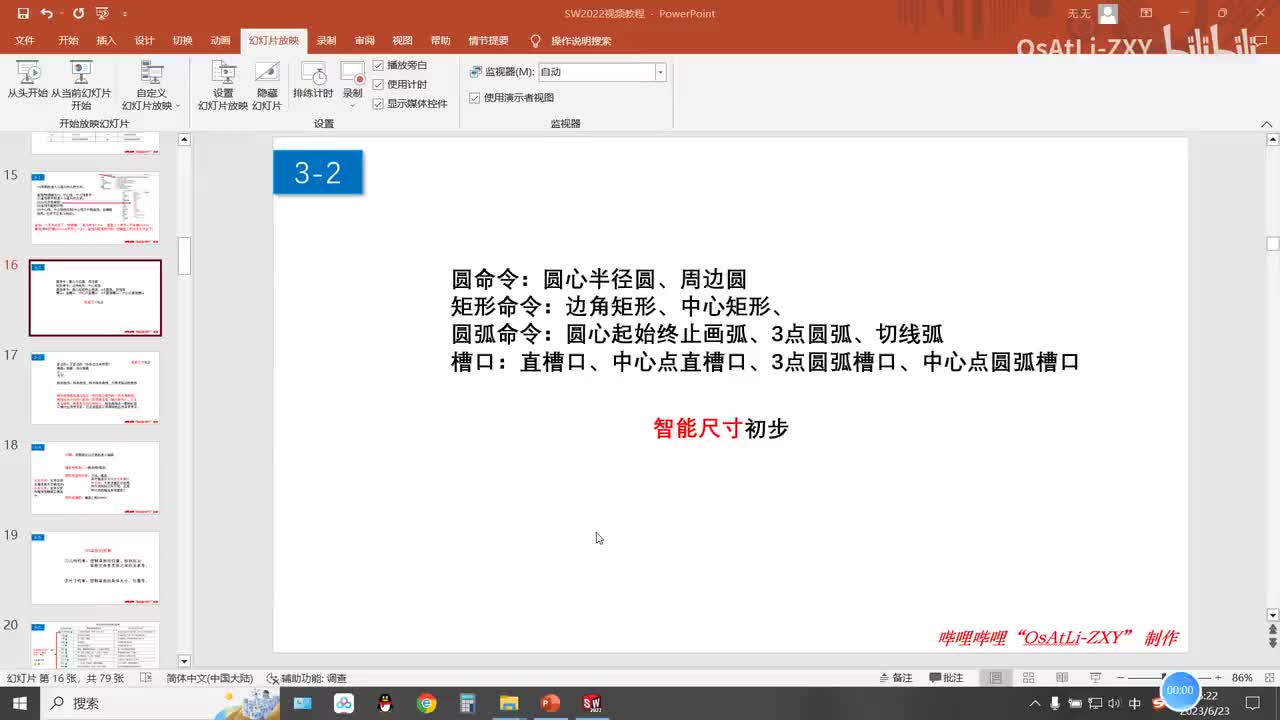Switch to the Design (设计) tab

(x=144, y=41)
